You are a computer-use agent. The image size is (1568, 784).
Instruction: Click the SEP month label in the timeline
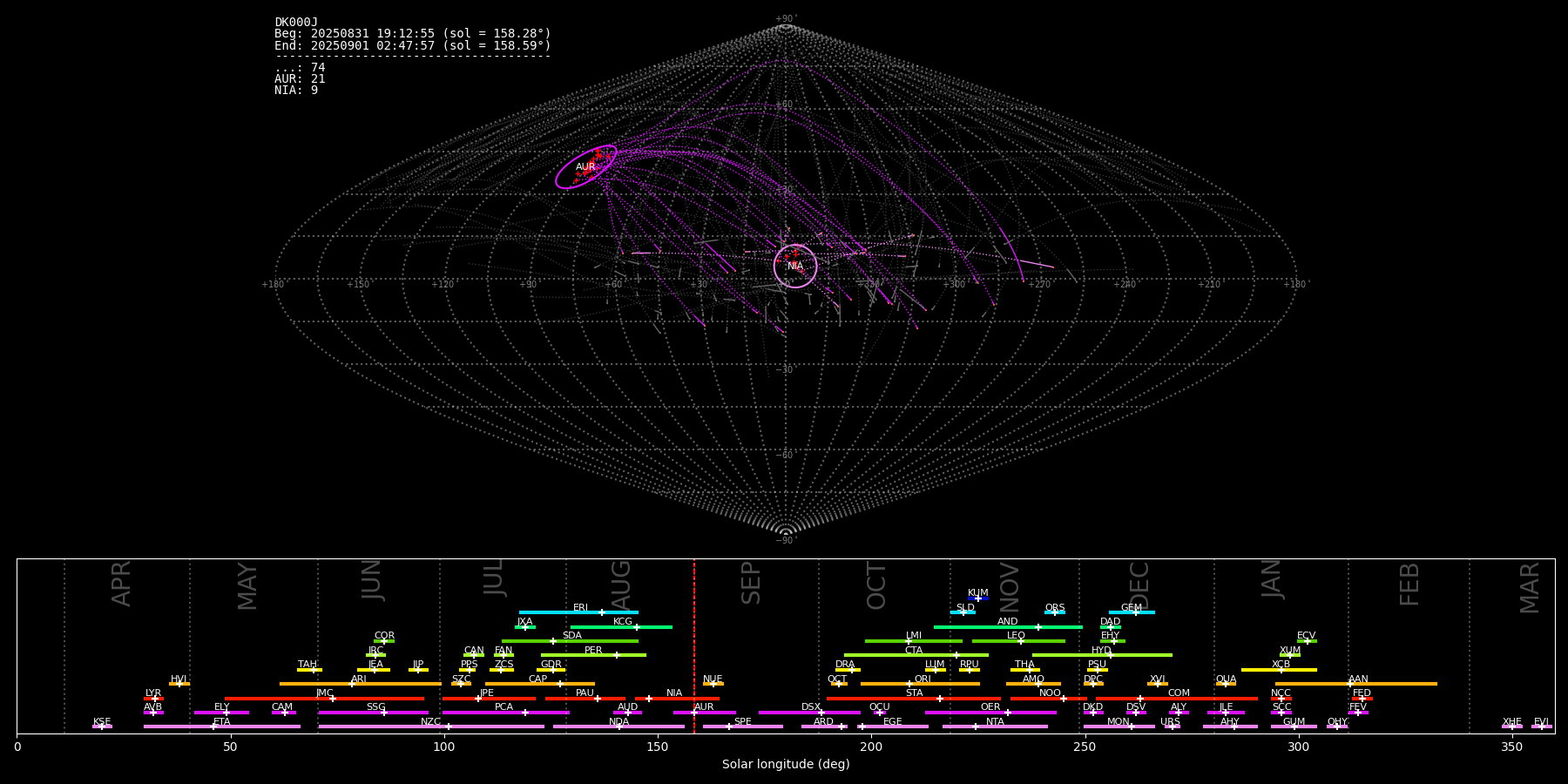tap(751, 583)
